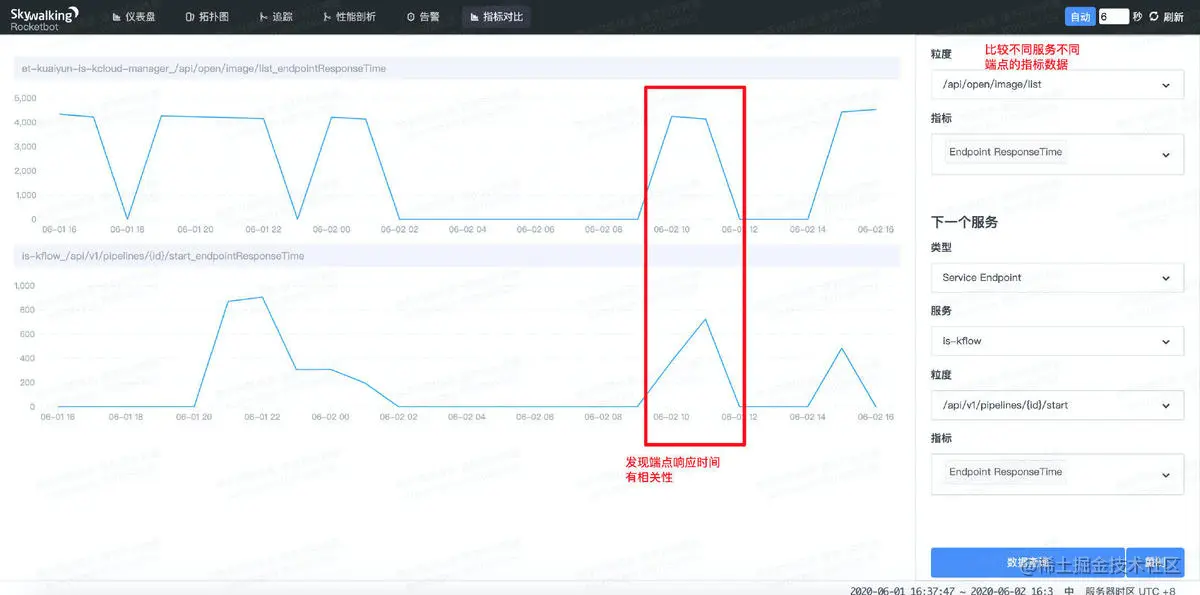Screen dimensions: 1200x595
Task: Click the 600 axis value in lower chart
Action: (28, 334)
